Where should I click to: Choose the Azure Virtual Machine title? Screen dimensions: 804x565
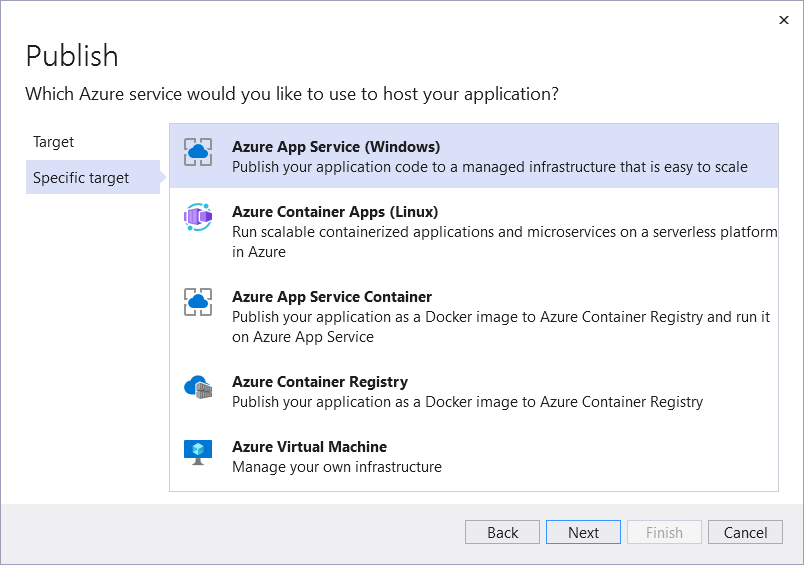(x=309, y=447)
